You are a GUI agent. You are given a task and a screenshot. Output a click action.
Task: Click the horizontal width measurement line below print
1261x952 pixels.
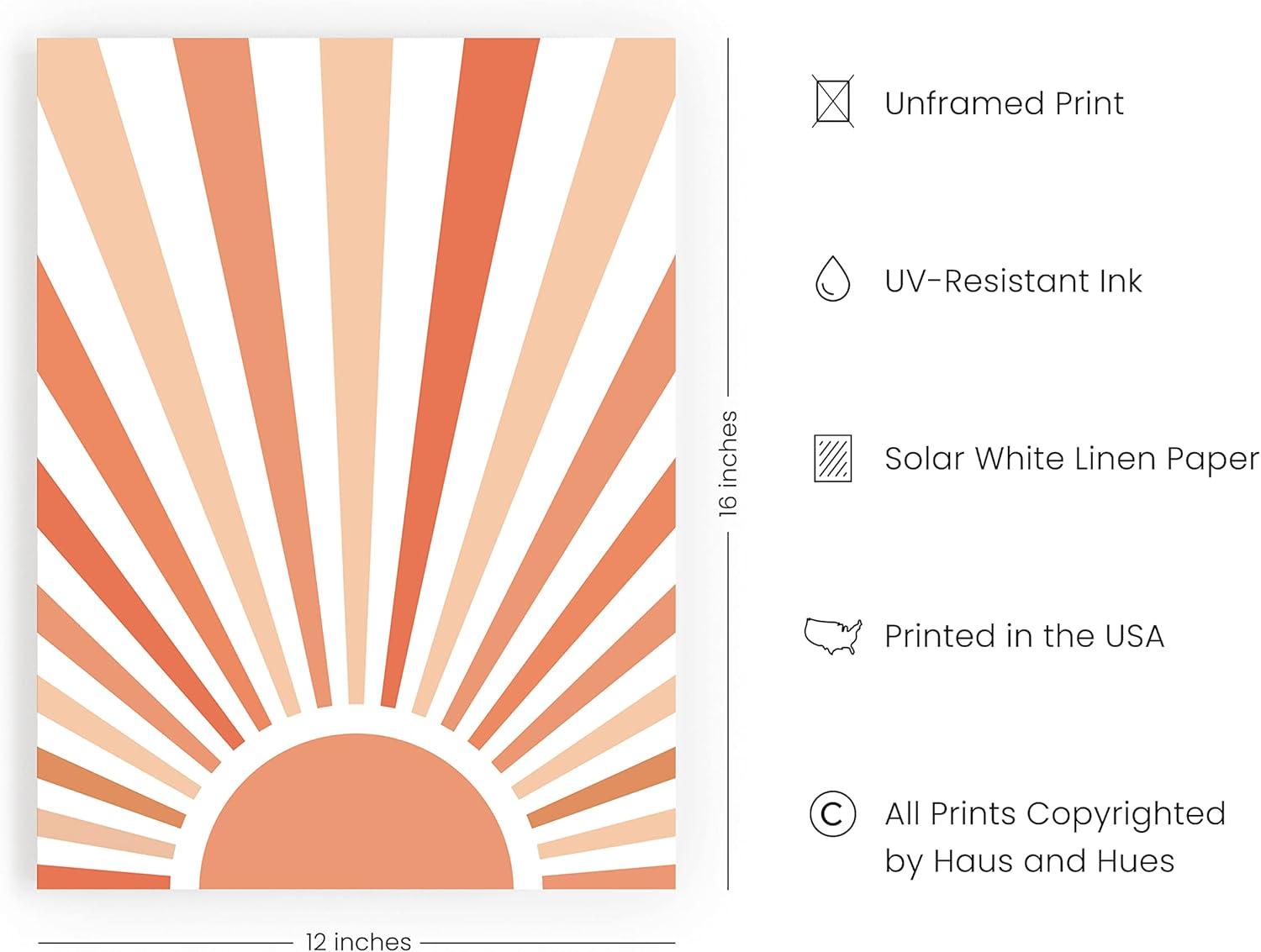[x=168, y=942]
